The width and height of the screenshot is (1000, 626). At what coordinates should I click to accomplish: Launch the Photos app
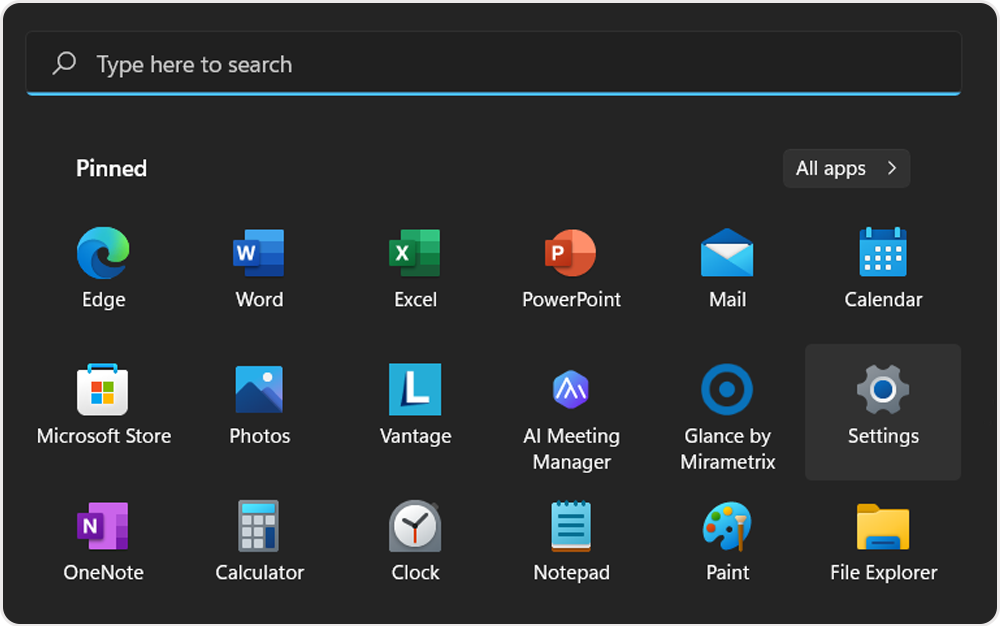tap(259, 403)
